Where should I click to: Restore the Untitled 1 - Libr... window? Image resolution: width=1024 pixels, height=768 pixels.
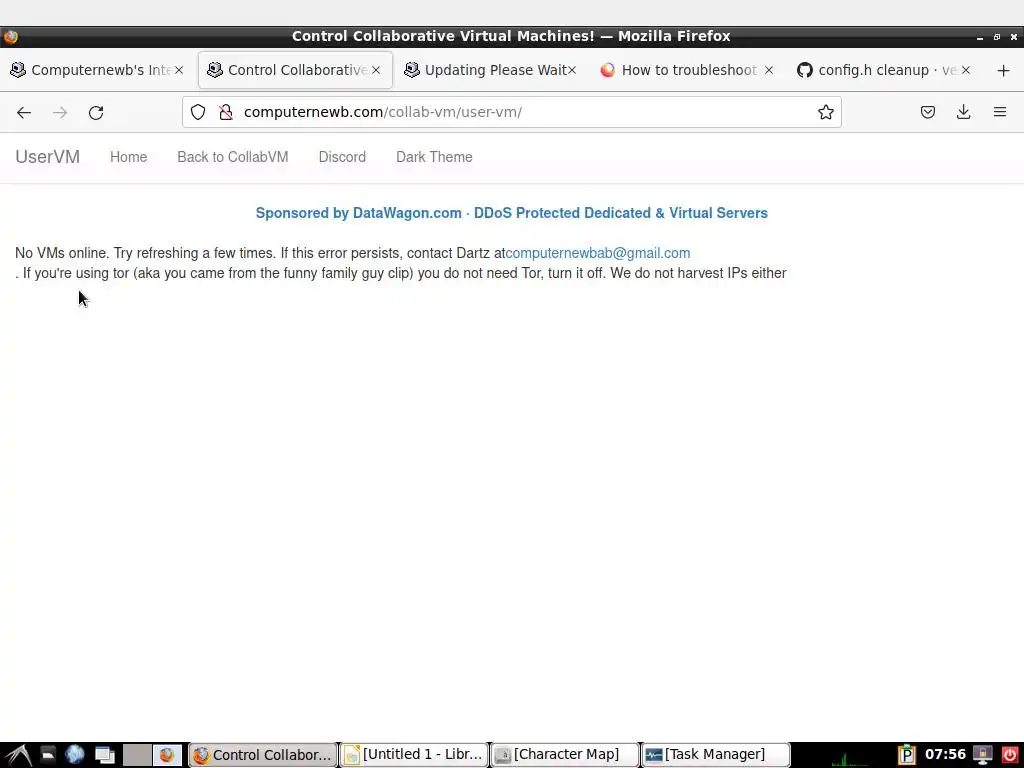pos(415,755)
